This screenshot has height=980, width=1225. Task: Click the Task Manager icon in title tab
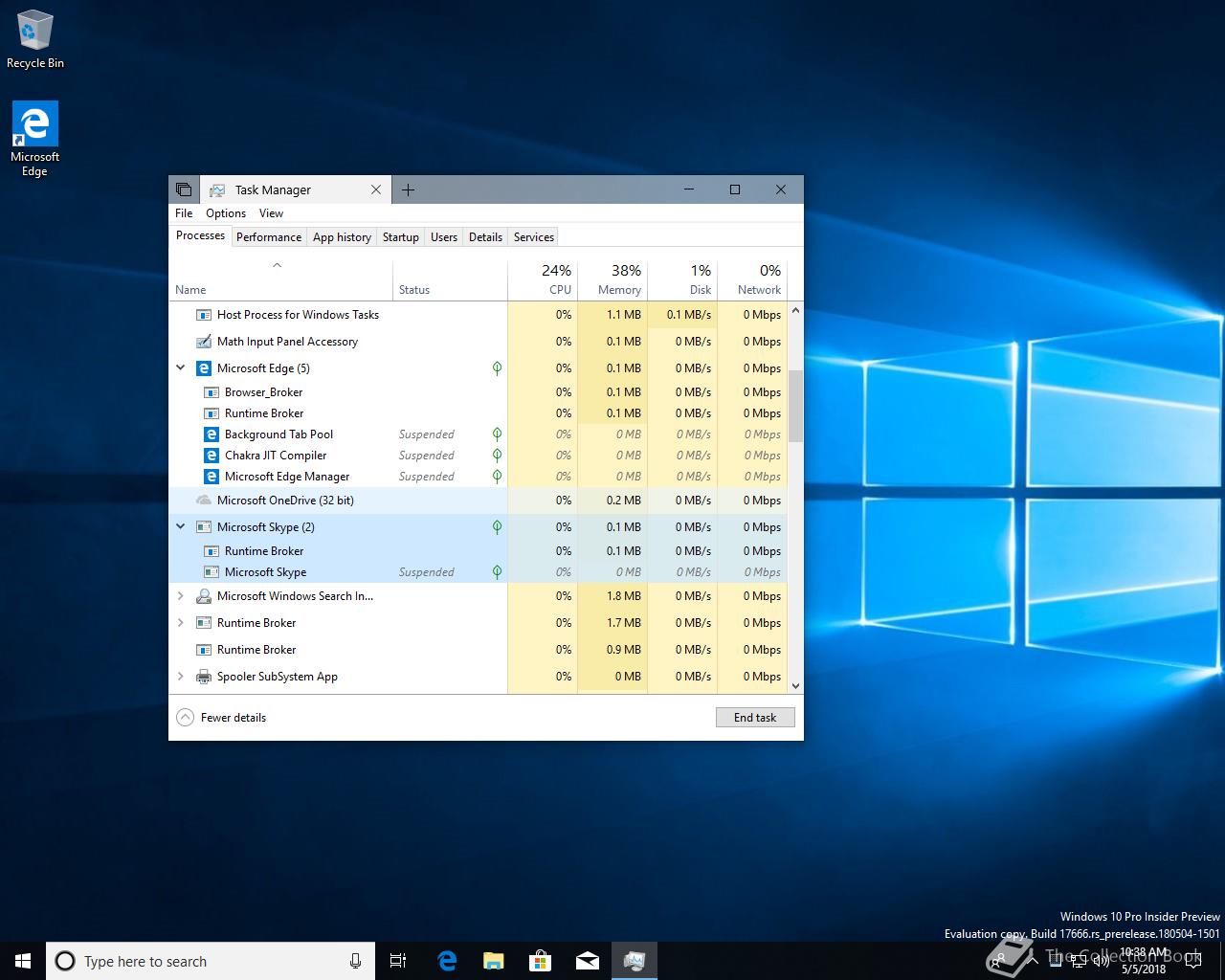point(217,190)
